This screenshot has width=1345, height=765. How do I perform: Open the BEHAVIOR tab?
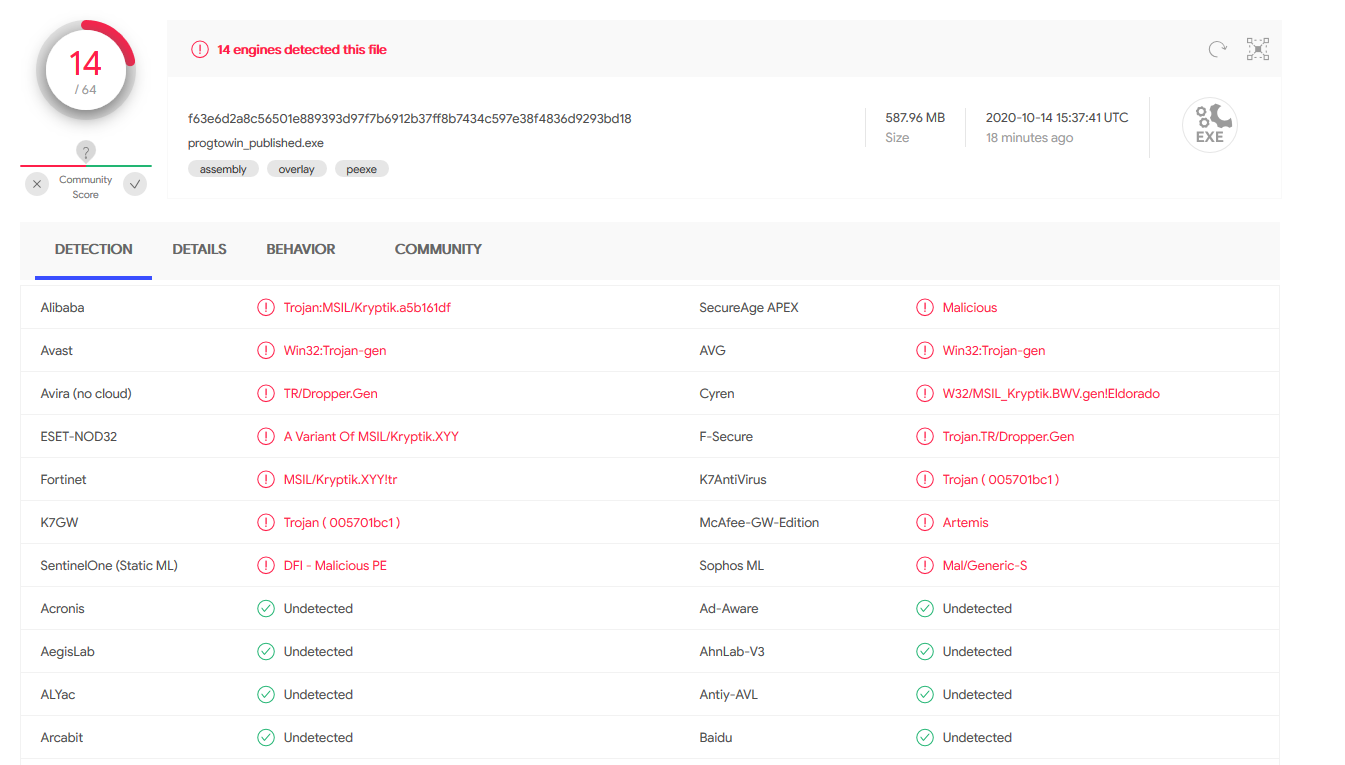pos(301,250)
